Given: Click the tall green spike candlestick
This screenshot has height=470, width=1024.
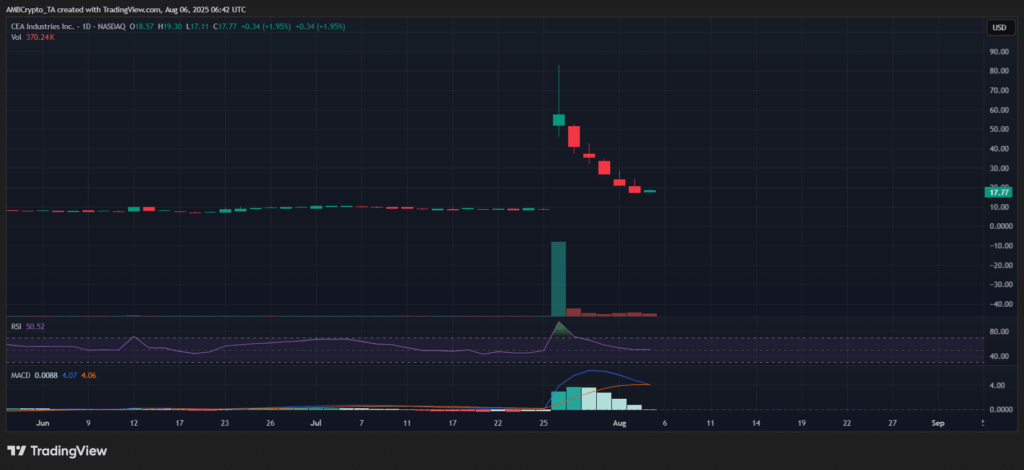Looking at the screenshot, I should pyautogui.click(x=559, y=119).
